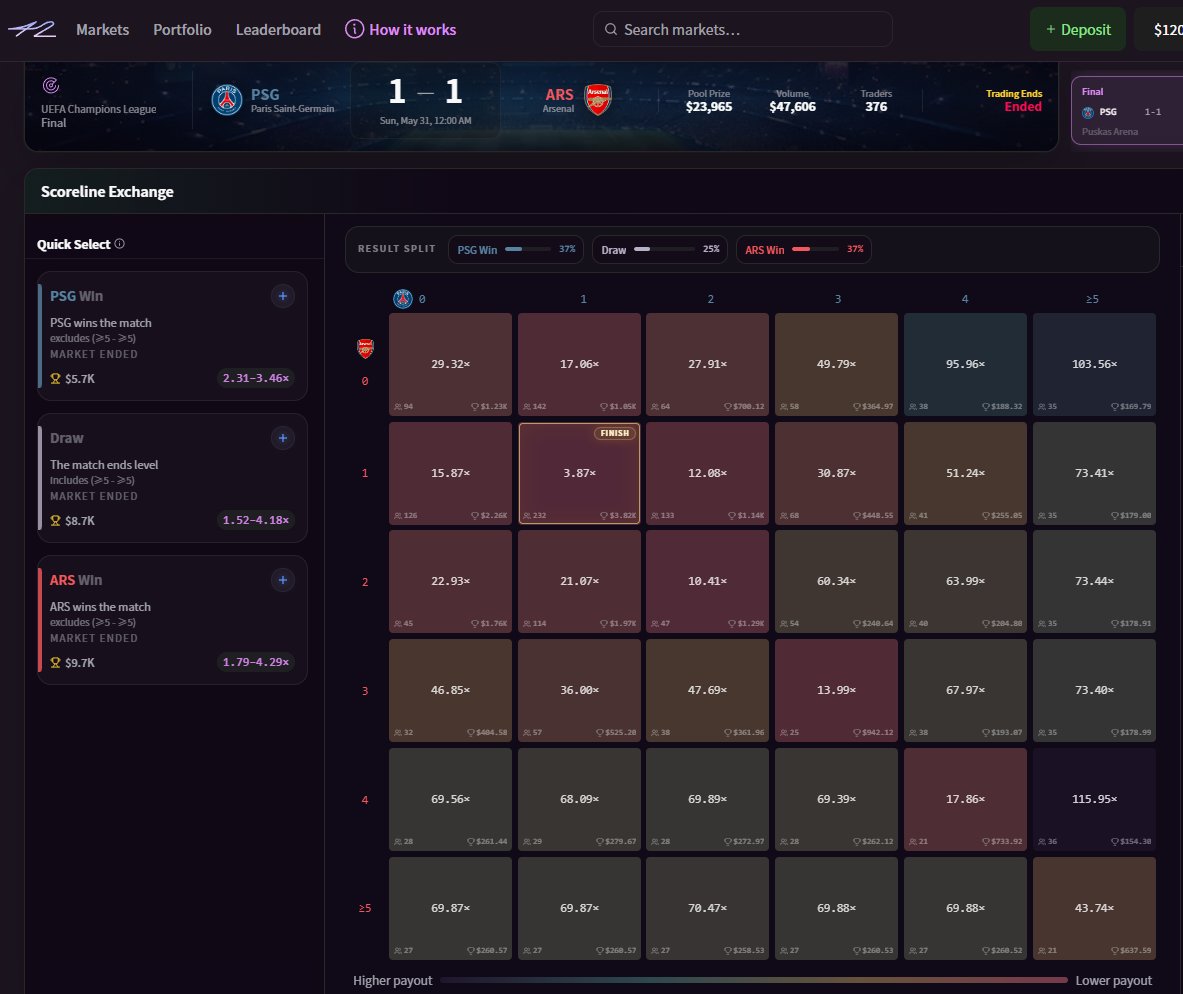Screen dimensions: 1183x994
Task: Open the Markets page
Action: (103, 29)
